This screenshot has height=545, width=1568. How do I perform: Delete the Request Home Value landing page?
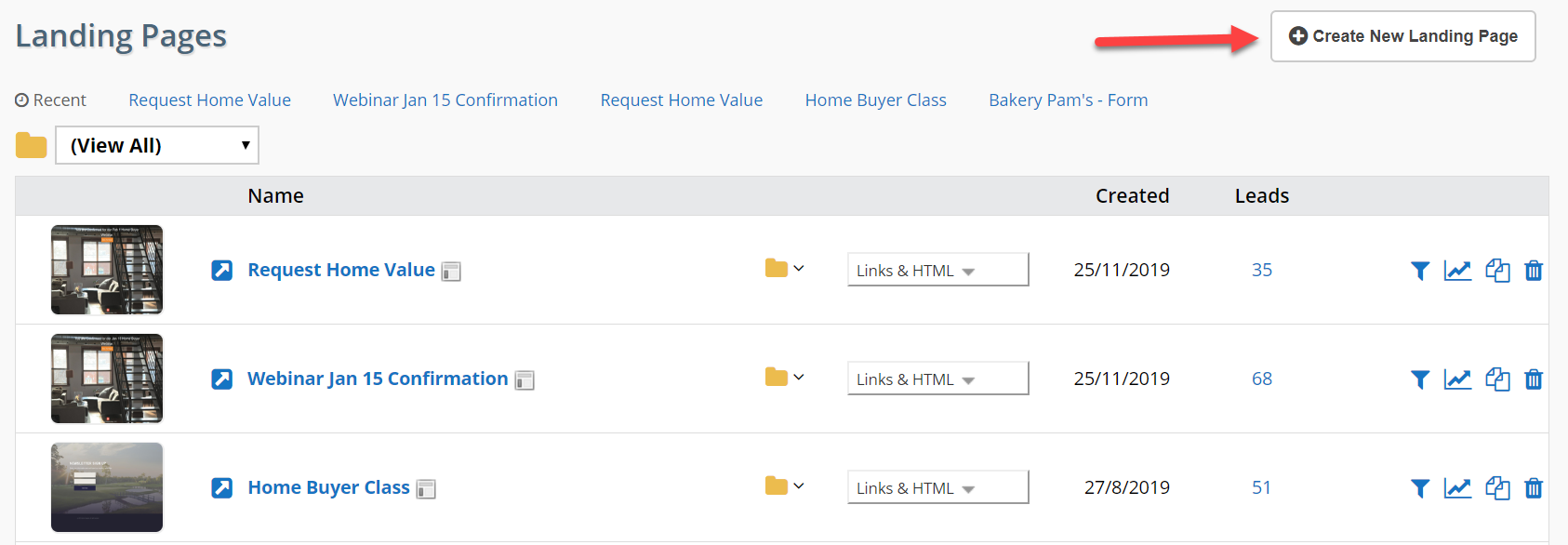pos(1534,270)
